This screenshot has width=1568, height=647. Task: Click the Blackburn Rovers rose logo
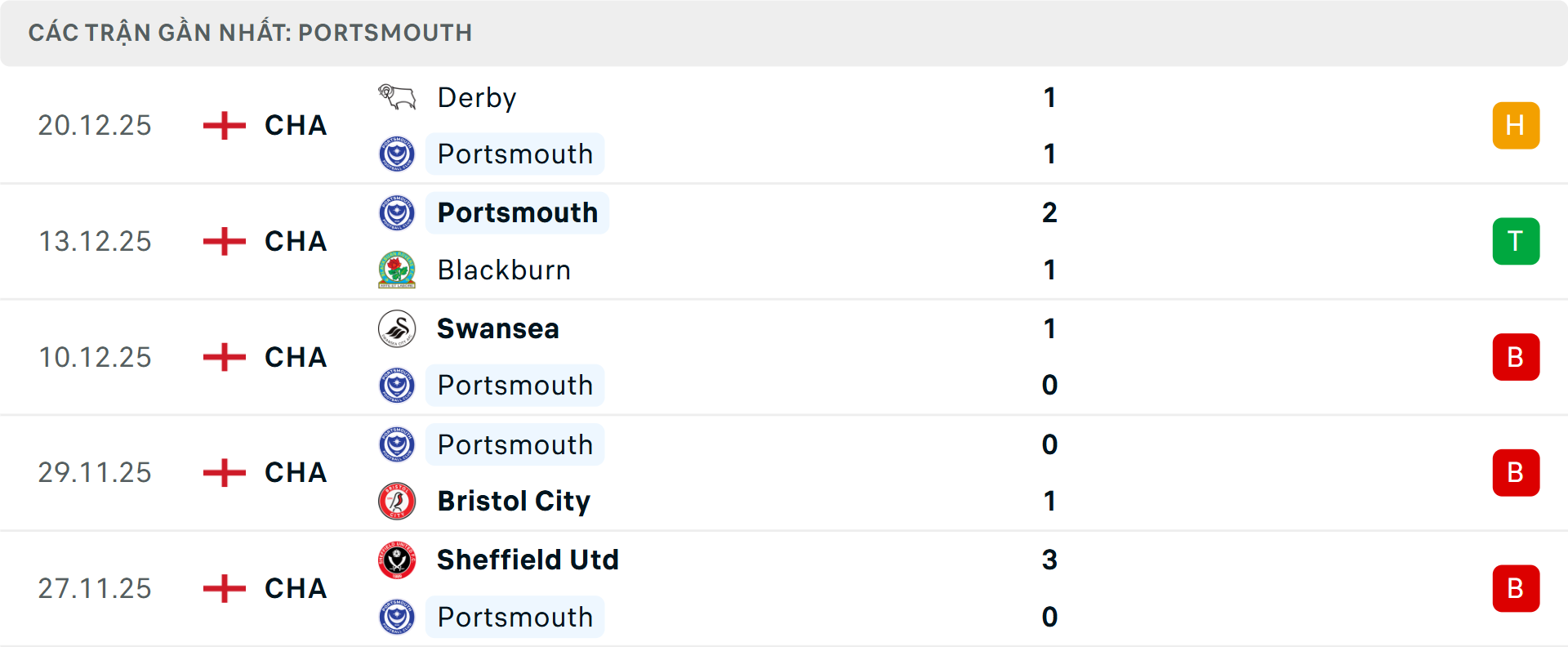point(397,270)
